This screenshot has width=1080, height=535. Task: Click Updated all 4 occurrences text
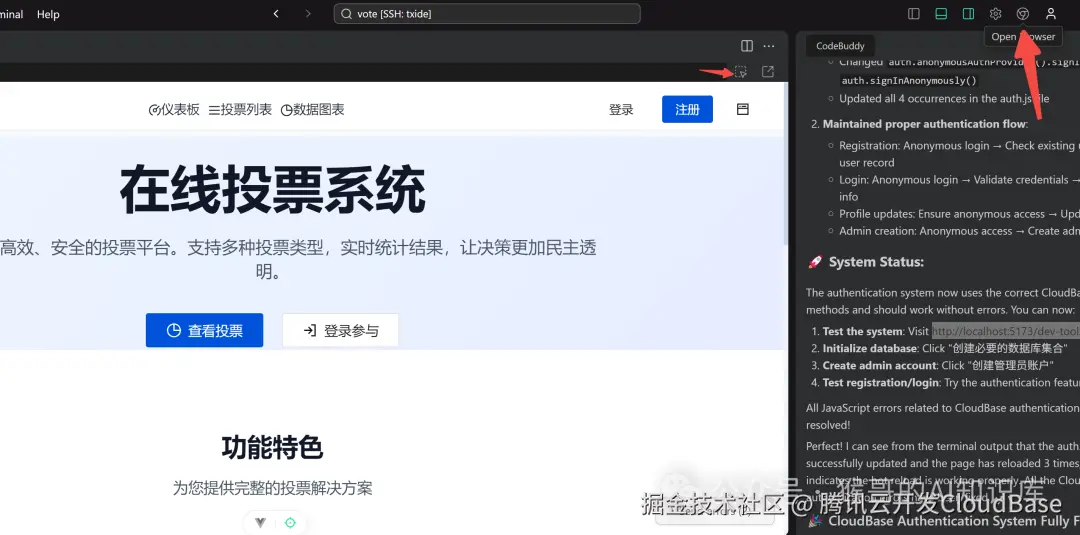click(x=944, y=98)
